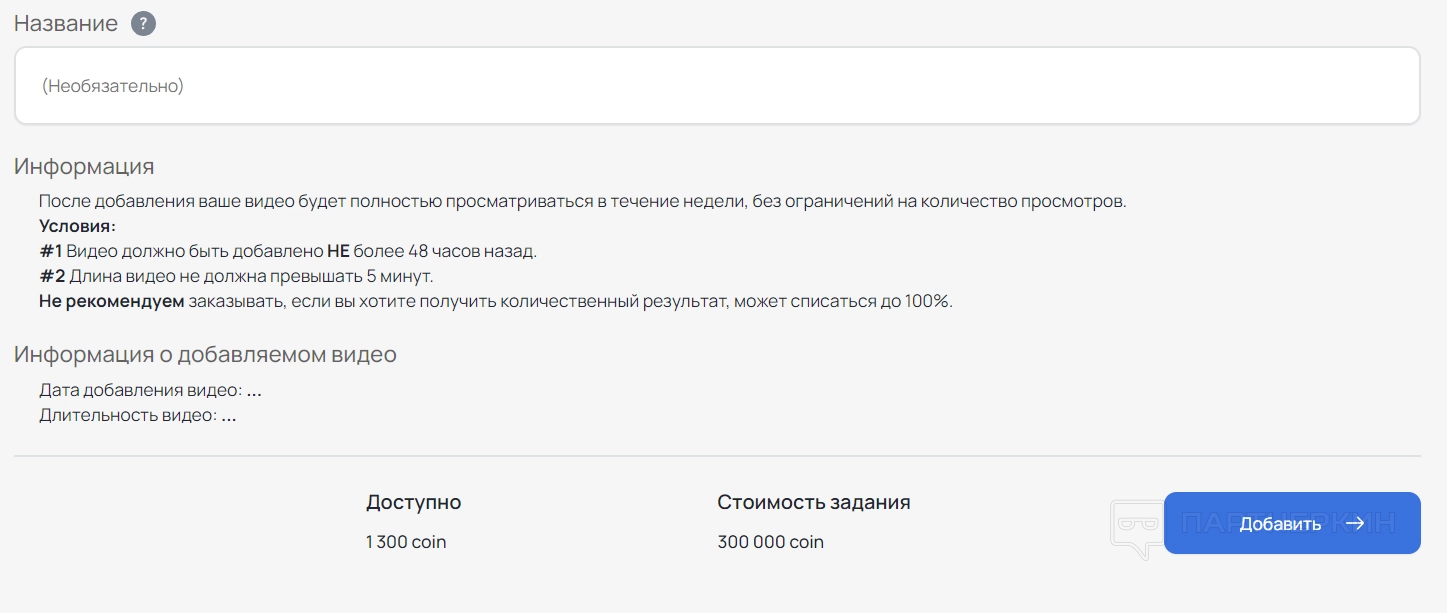Viewport: 1447px width, 613px height.
Task: Click the Информация о добавляемом видео heading
Action: click(x=205, y=354)
